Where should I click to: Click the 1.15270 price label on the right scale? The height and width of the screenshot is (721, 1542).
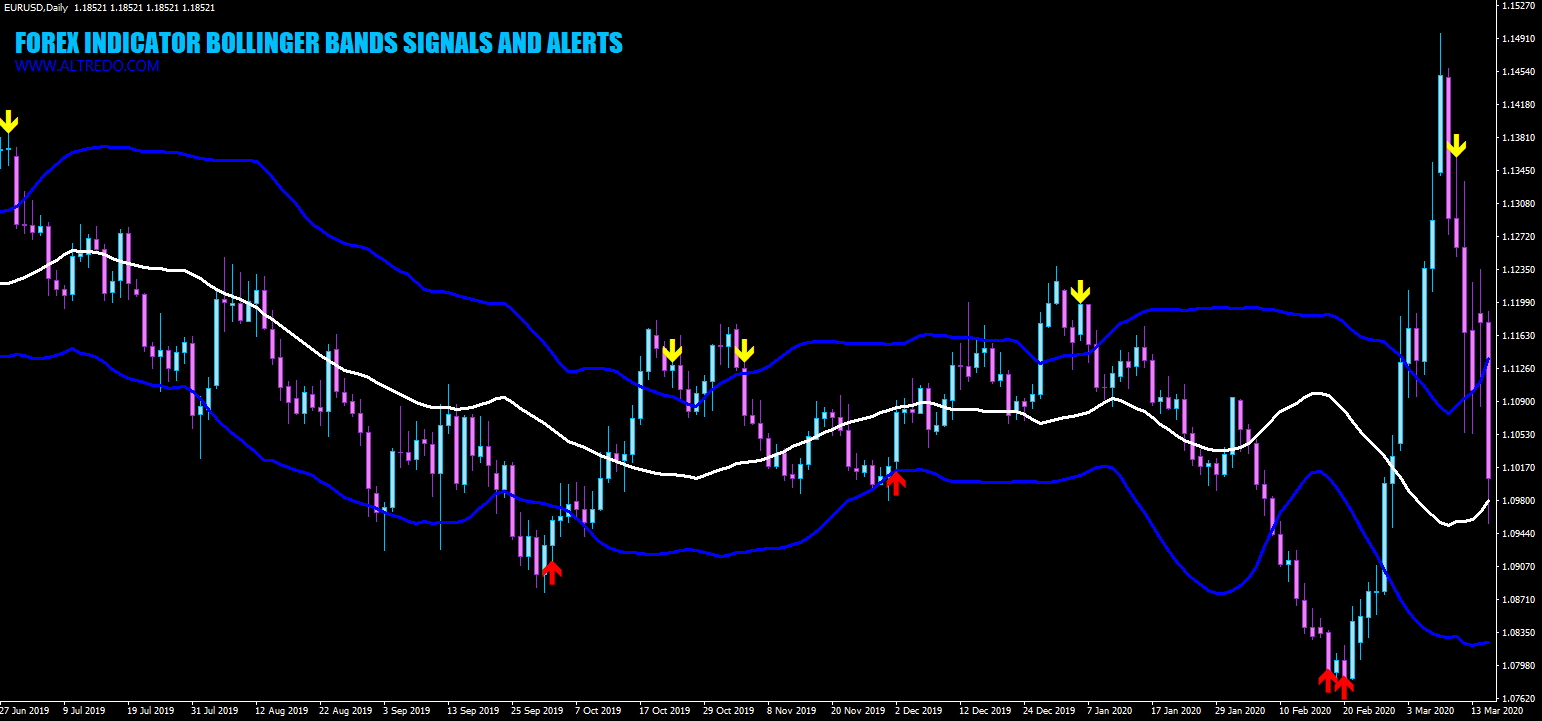[1518, 5]
